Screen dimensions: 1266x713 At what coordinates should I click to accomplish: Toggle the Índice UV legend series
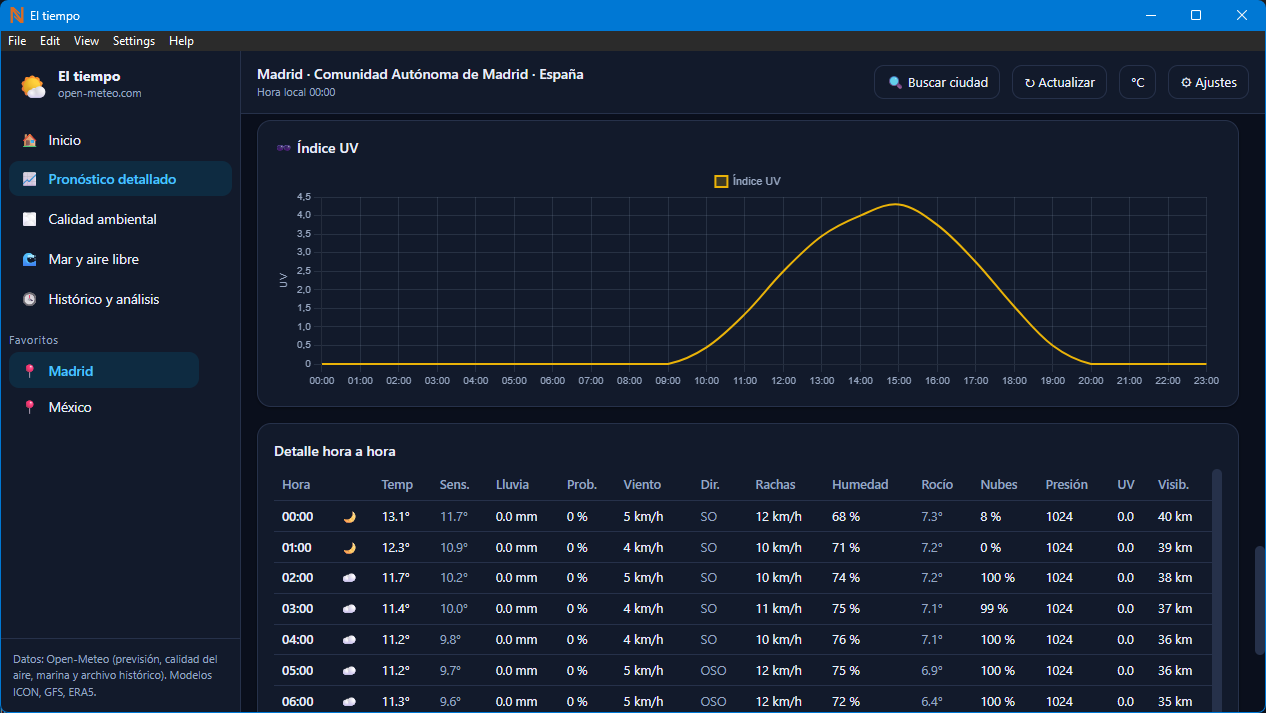tap(747, 182)
